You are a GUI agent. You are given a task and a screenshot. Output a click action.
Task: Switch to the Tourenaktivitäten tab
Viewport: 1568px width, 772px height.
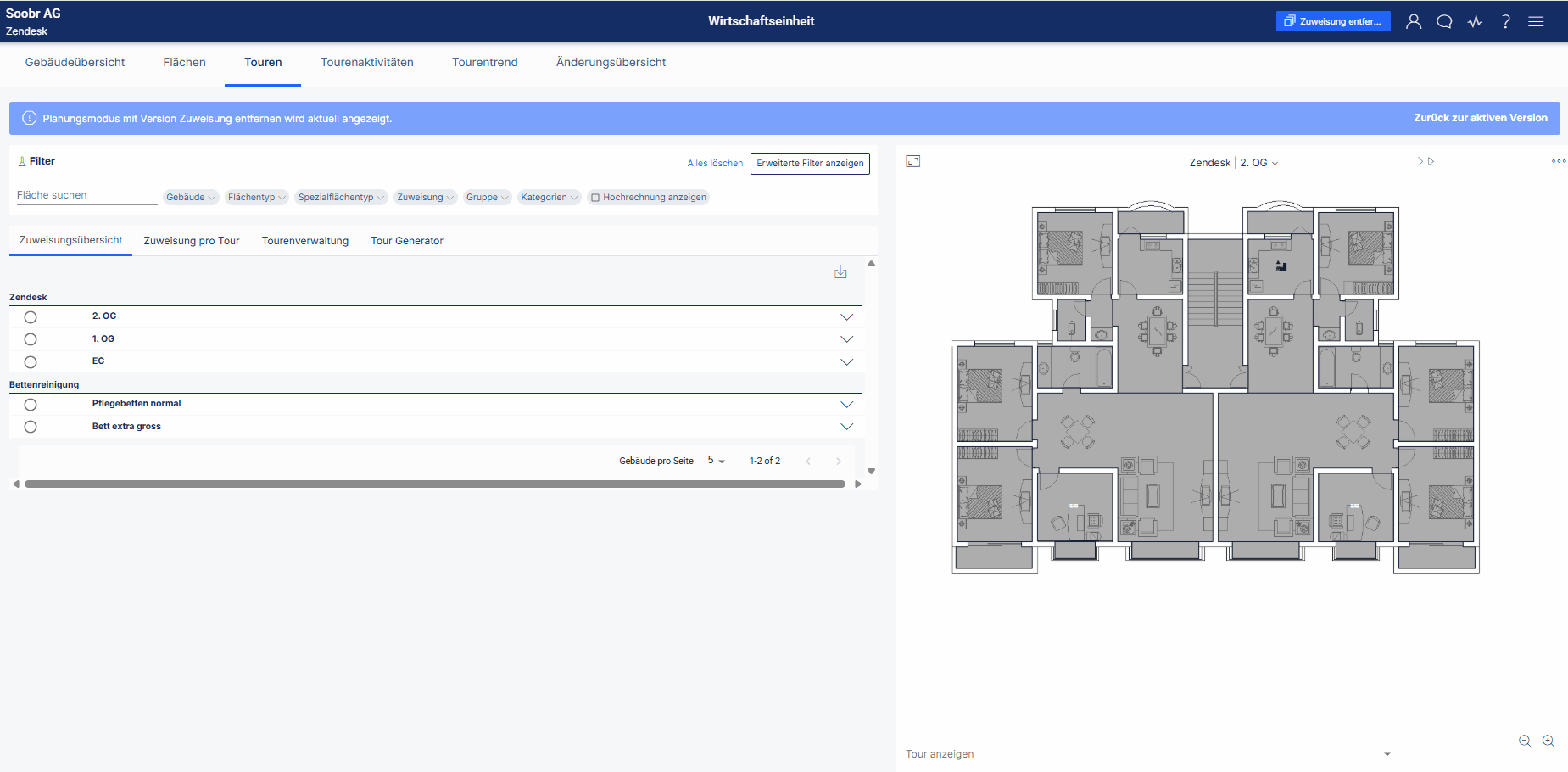(x=367, y=62)
